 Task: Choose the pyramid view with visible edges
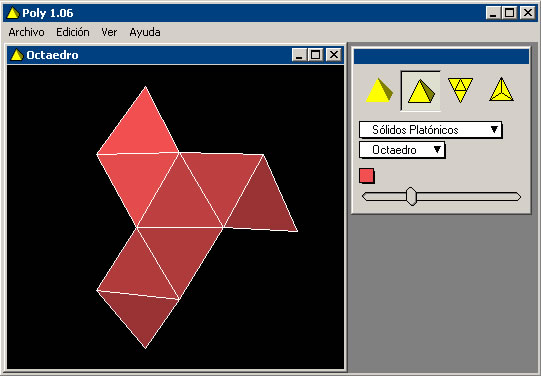click(x=421, y=91)
